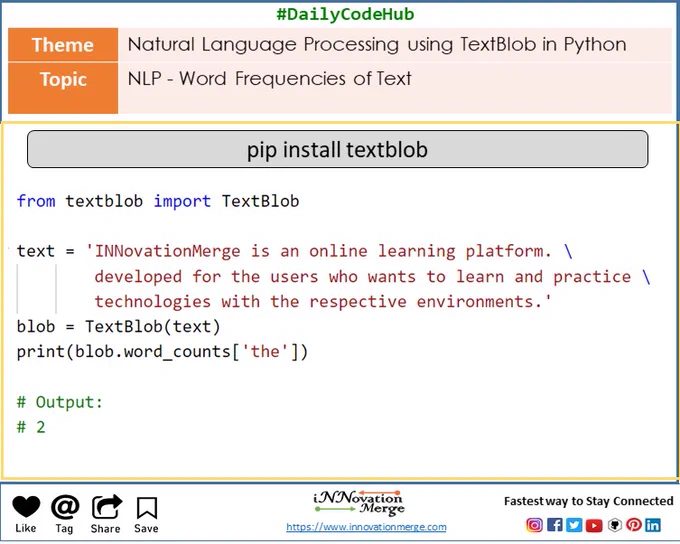
Task: Open the Instagram social icon
Action: (534, 525)
